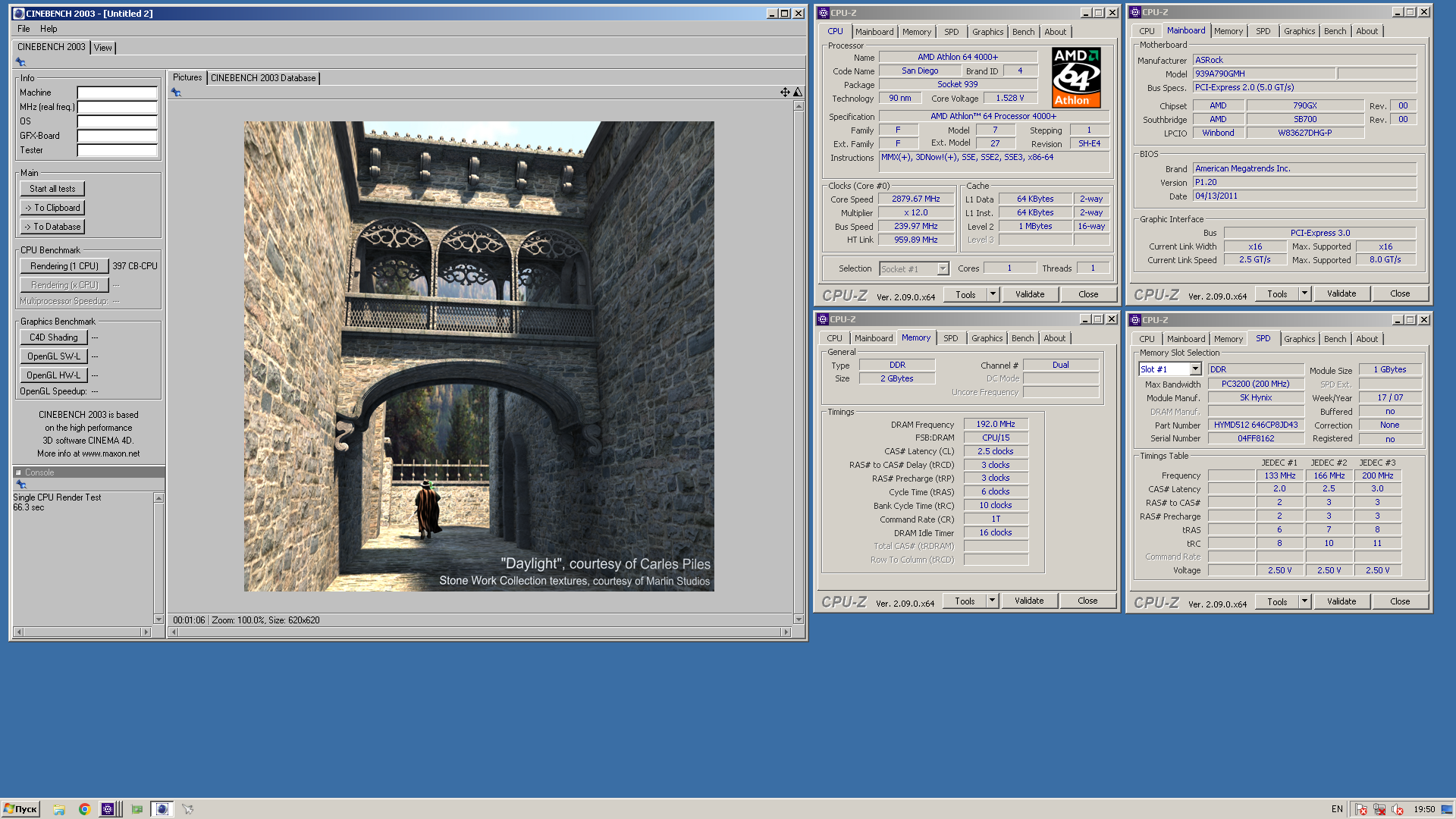Select the CINEBENCH 2003 tab
Viewport: 1456px width, 819px height.
[x=52, y=47]
